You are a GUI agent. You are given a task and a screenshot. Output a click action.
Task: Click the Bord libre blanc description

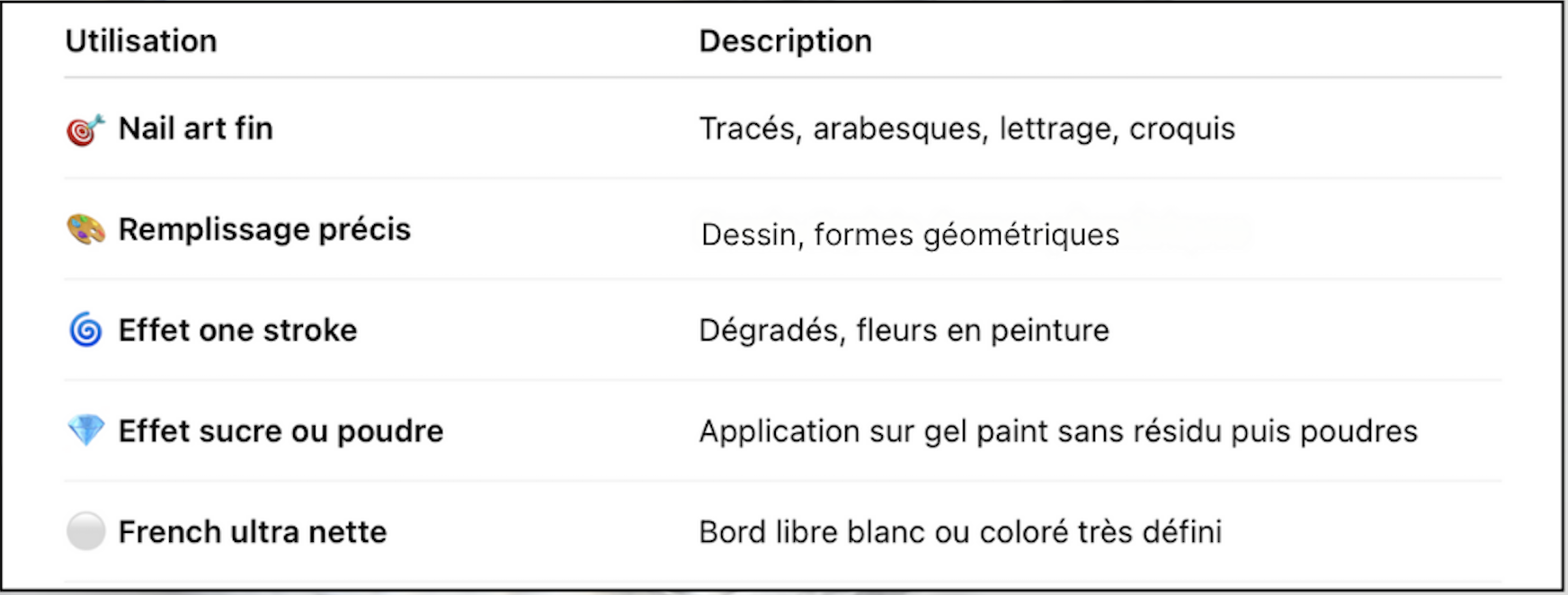(960, 532)
